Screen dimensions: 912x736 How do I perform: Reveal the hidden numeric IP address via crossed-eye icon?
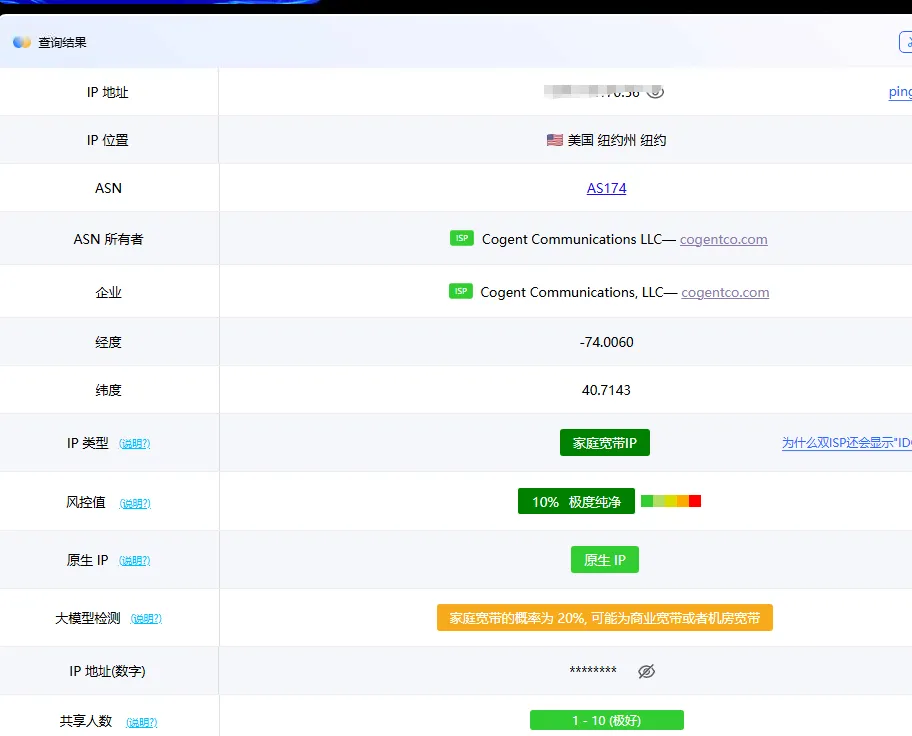(646, 671)
